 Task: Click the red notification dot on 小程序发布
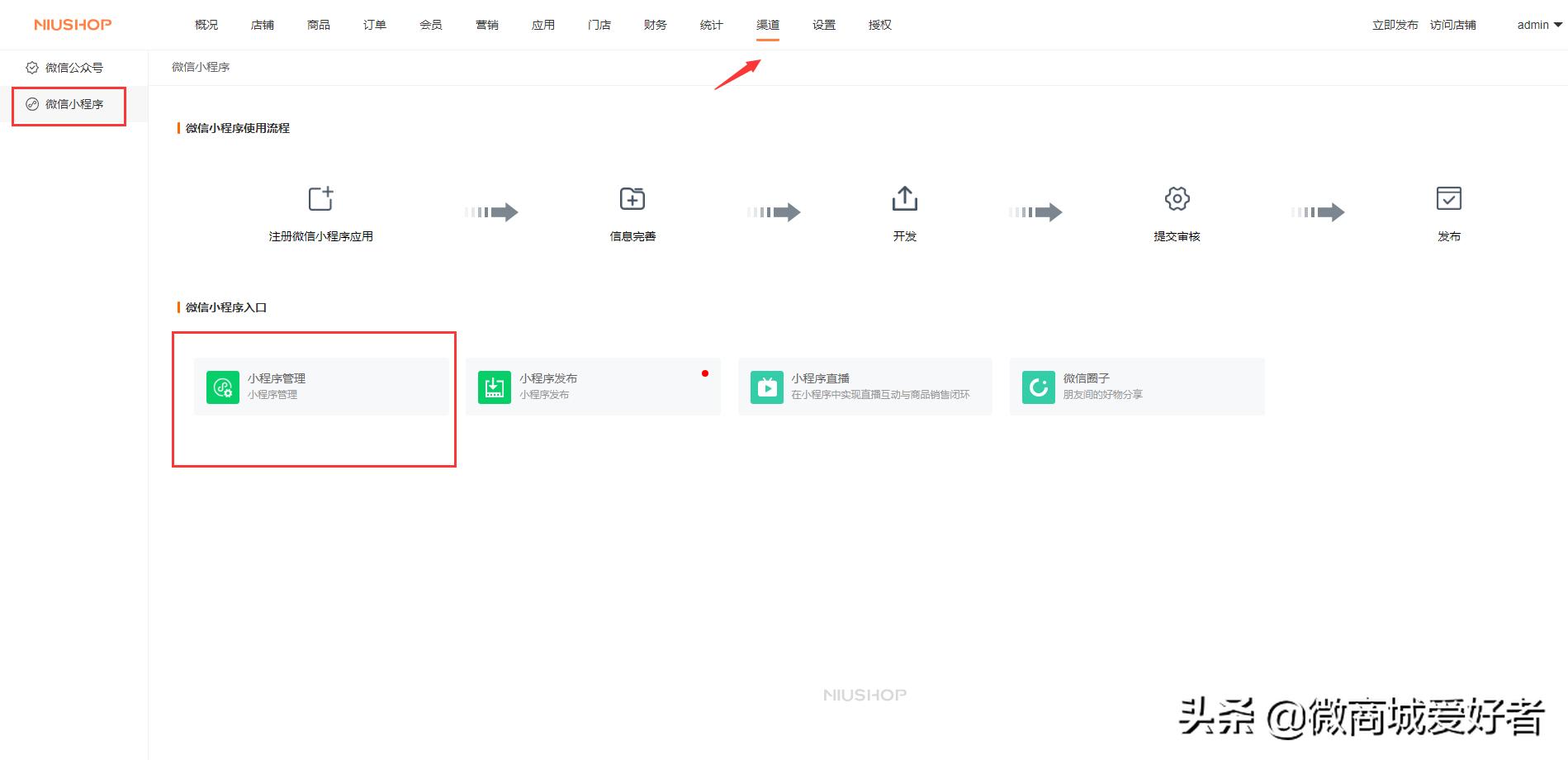[x=704, y=373]
